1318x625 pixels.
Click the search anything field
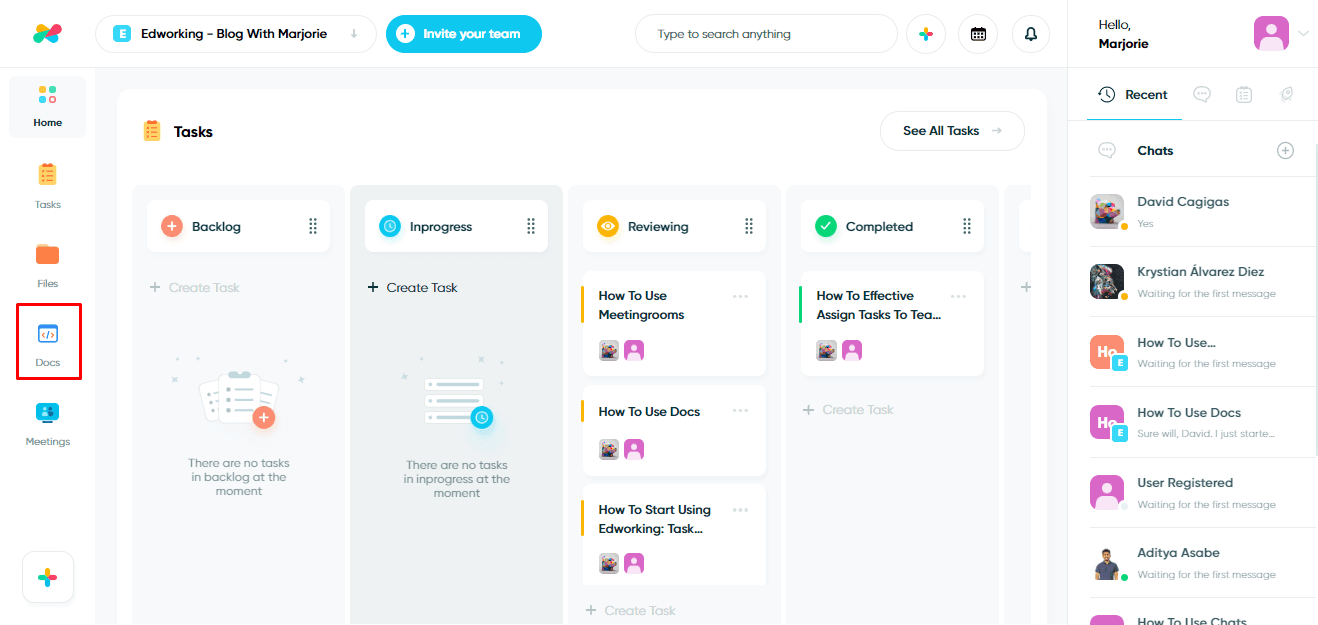(x=766, y=34)
